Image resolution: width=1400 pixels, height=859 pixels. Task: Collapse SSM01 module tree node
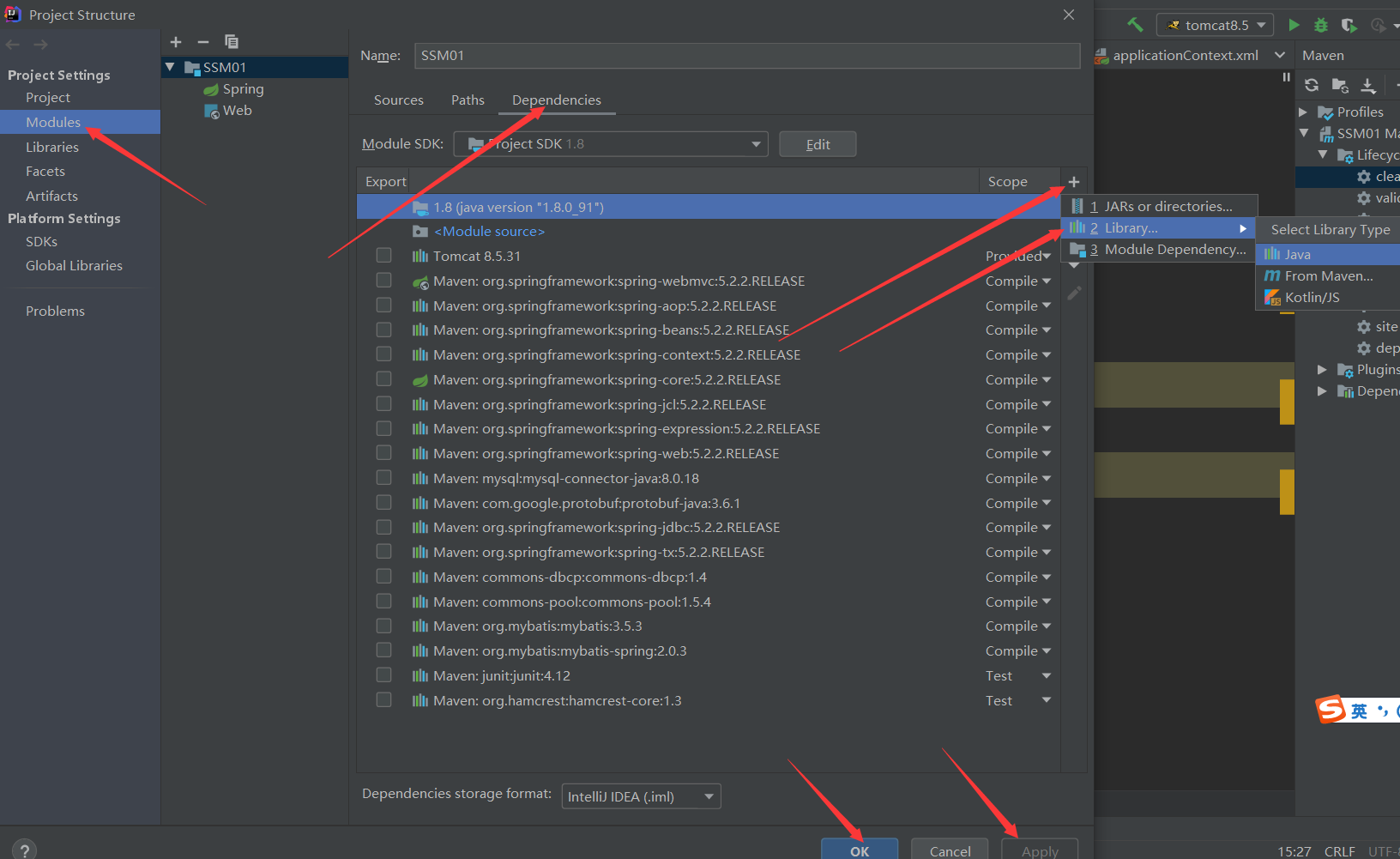click(170, 67)
